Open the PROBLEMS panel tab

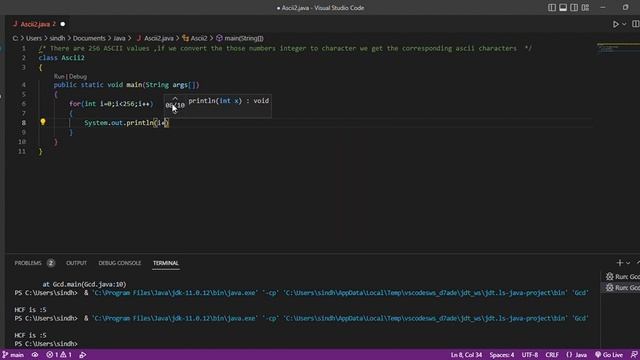pos(28,263)
